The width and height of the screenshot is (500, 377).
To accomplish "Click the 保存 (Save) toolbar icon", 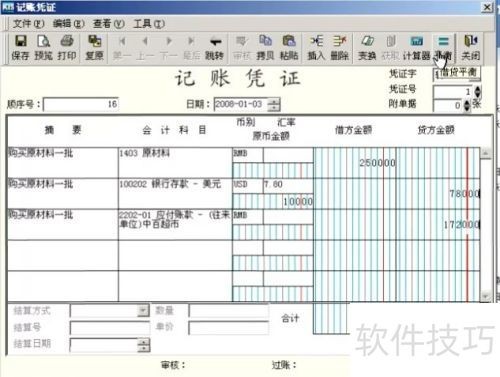I will pos(20,48).
